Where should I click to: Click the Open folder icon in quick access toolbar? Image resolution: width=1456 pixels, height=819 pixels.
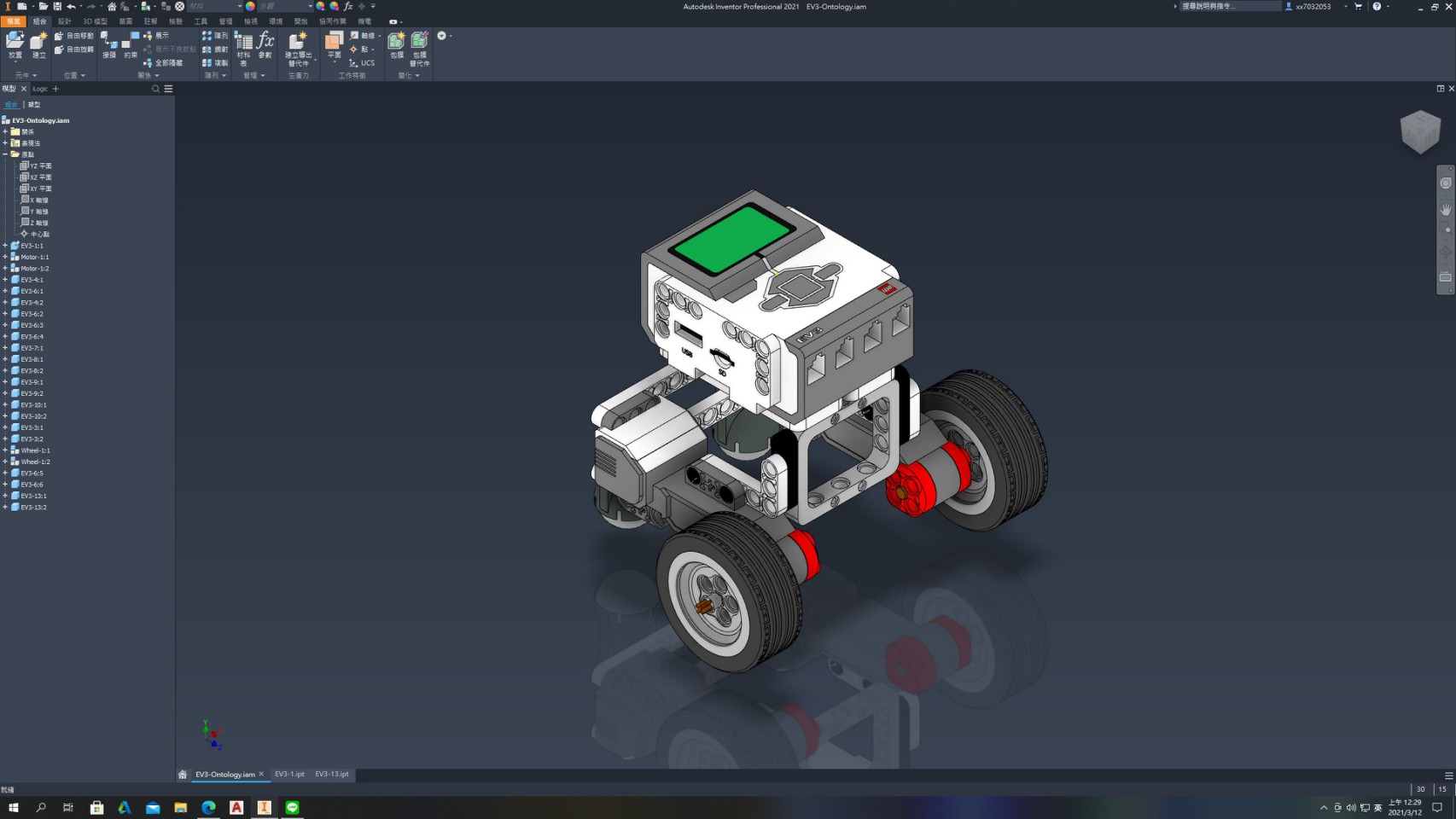43,6
